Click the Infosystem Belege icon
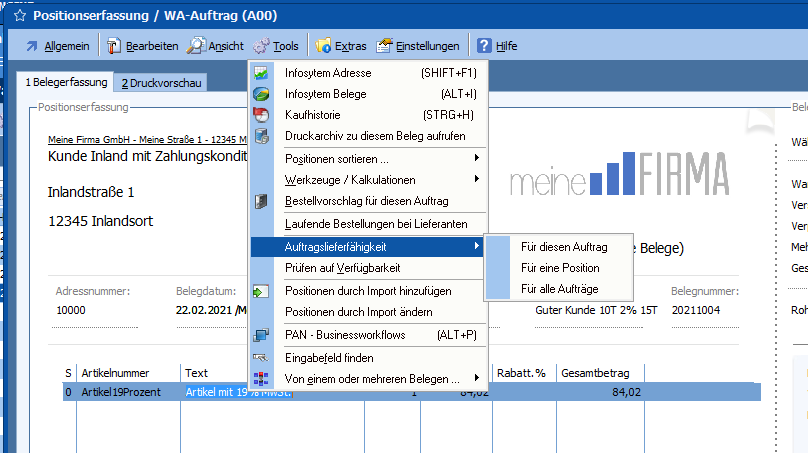The width and height of the screenshot is (808, 453). pyautogui.click(x=261, y=94)
